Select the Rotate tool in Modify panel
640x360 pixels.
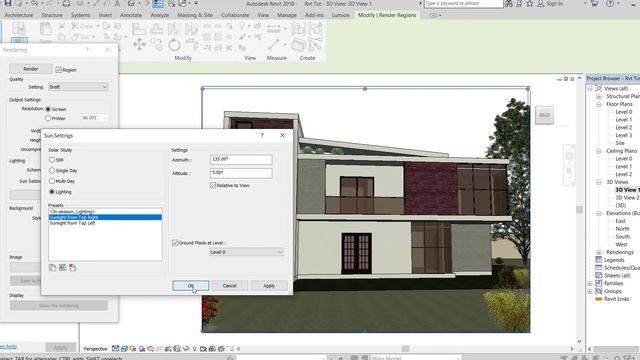click(x=174, y=44)
